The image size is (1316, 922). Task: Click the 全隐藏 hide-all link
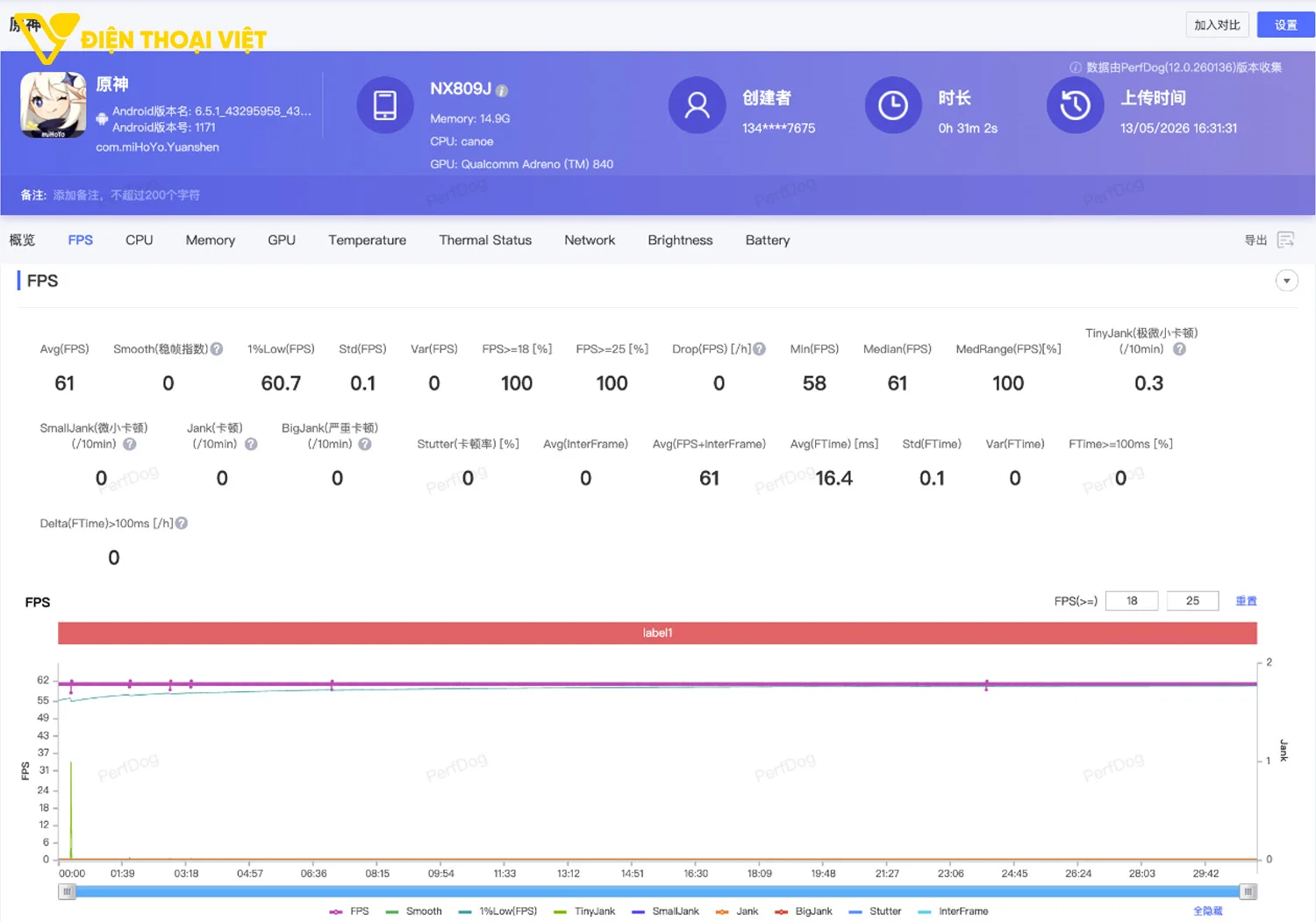pyautogui.click(x=1207, y=911)
